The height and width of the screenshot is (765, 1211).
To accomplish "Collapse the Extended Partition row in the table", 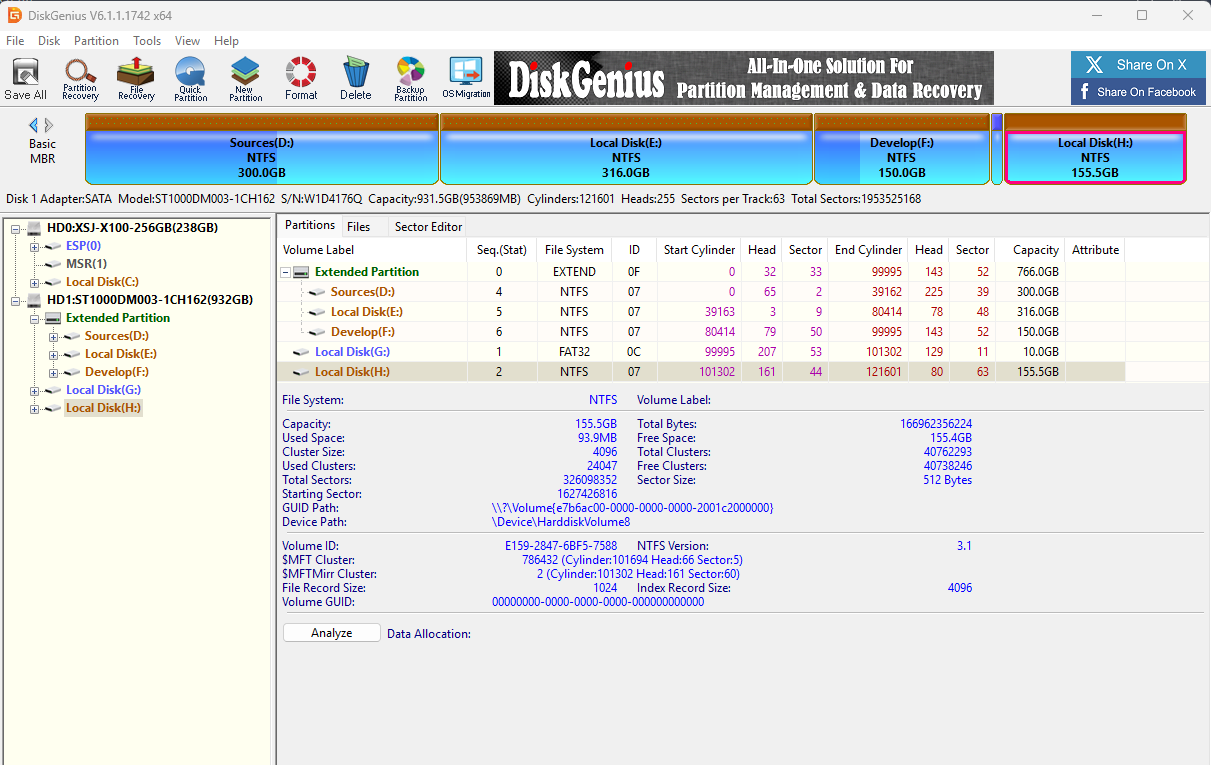I will click(285, 272).
